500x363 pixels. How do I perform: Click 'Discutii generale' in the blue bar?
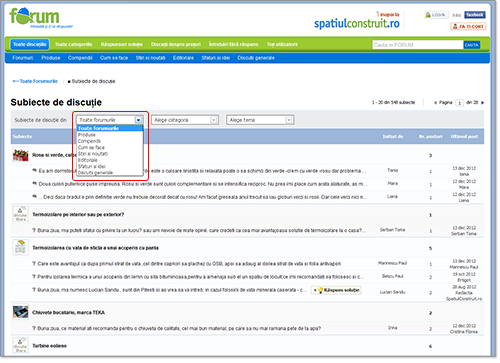pos(256,58)
